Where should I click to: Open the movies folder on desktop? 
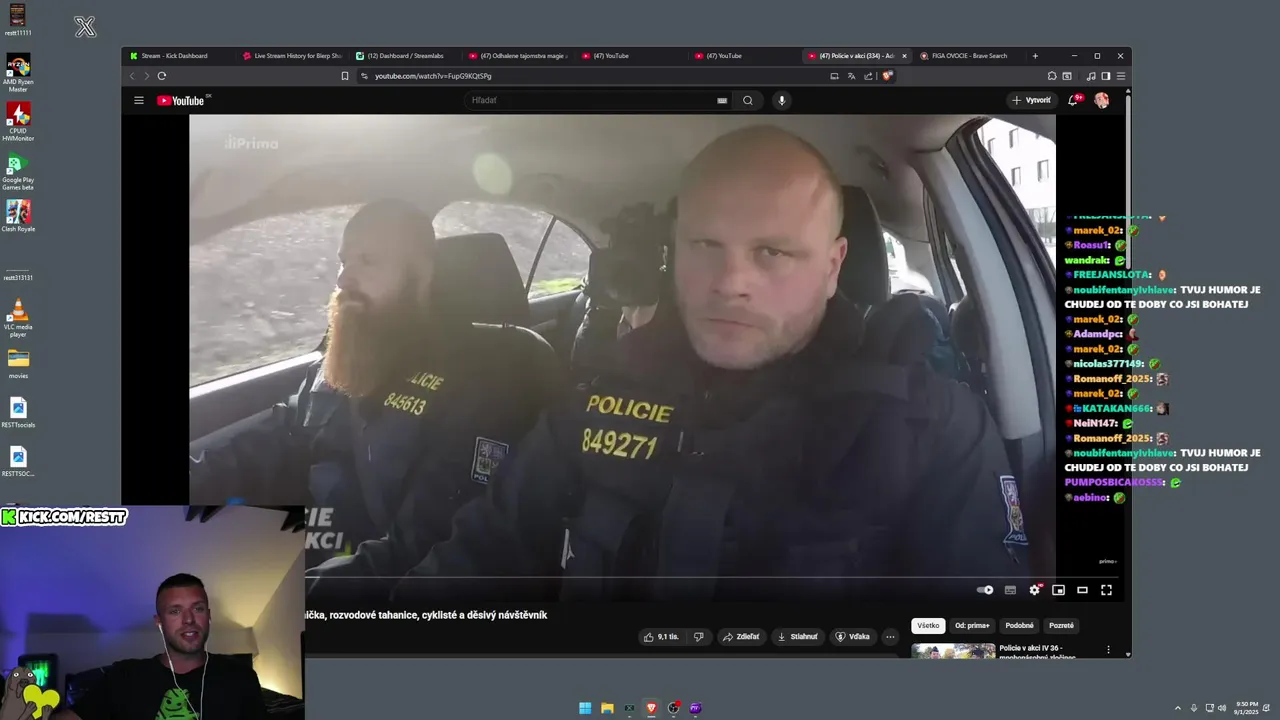pos(18,363)
